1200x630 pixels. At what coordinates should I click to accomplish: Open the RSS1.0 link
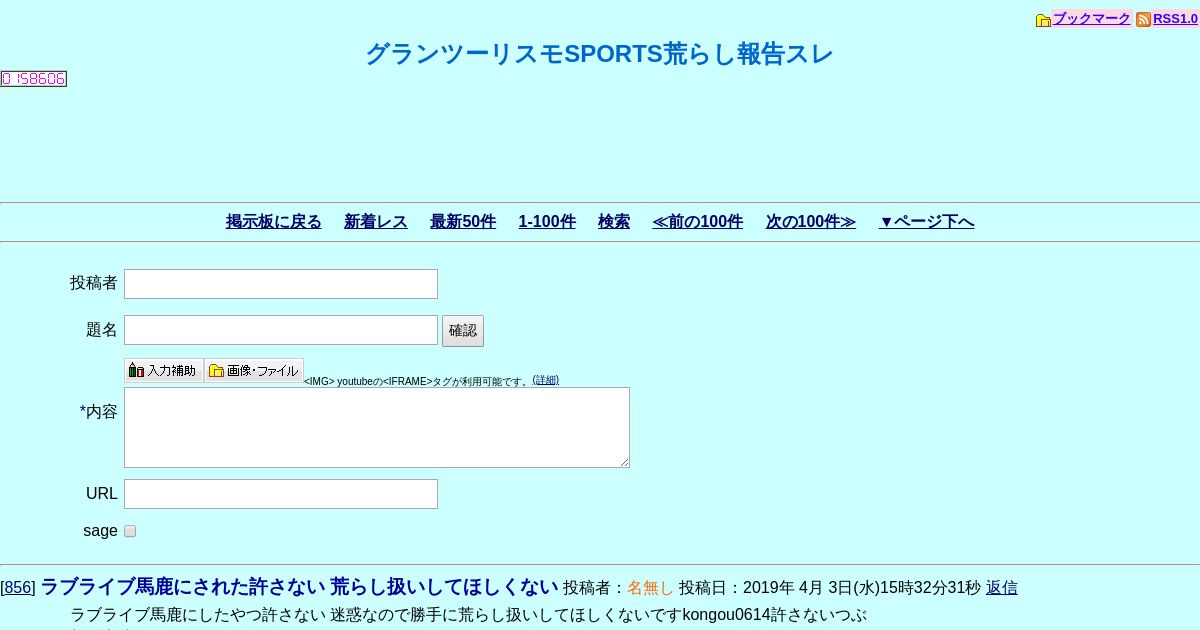(x=1175, y=19)
